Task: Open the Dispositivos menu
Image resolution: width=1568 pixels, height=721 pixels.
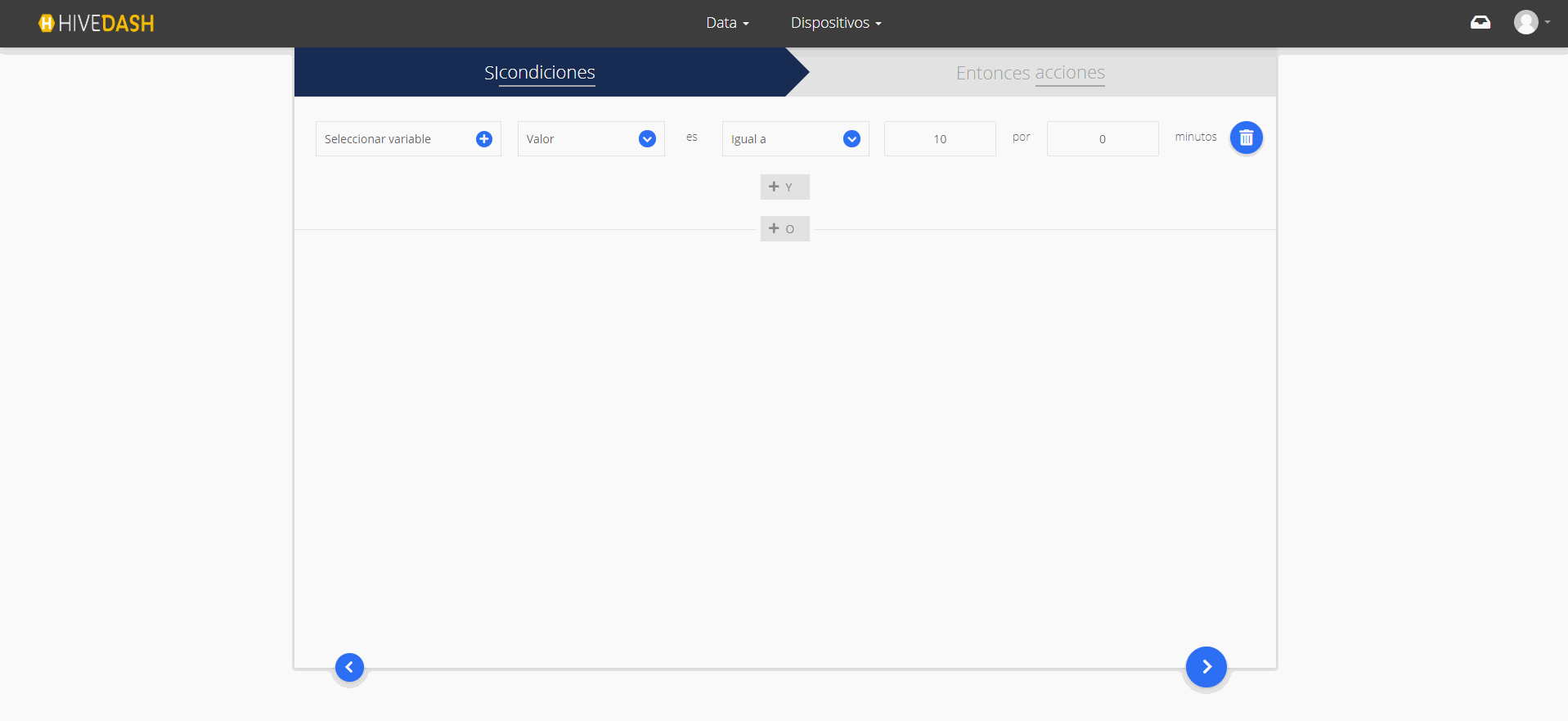Action: pos(835,23)
